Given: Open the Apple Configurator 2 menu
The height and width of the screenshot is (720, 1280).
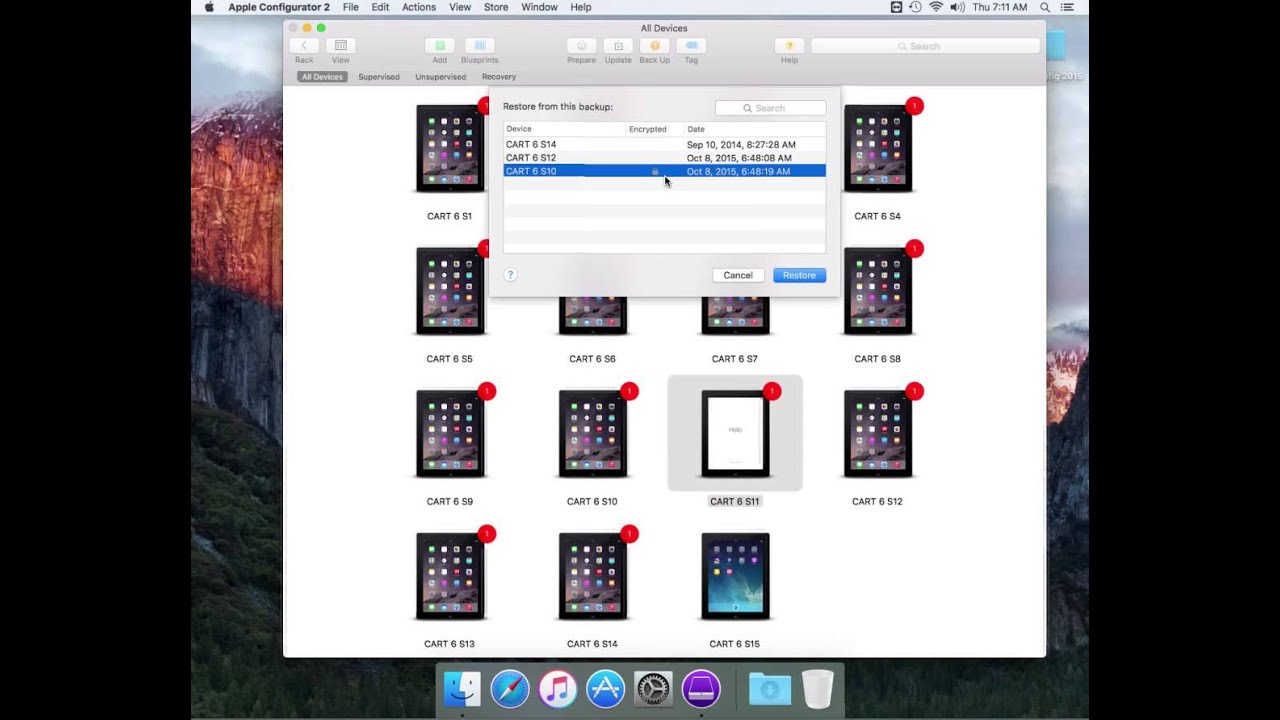Looking at the screenshot, I should [x=279, y=7].
